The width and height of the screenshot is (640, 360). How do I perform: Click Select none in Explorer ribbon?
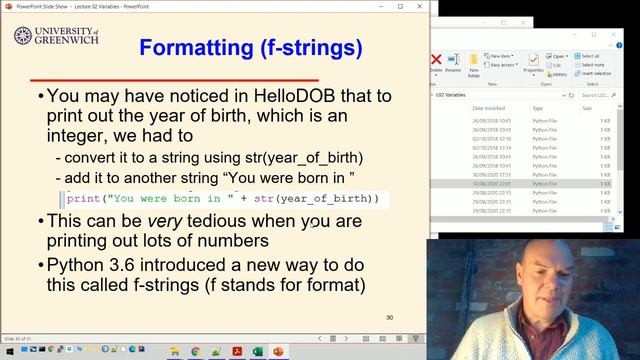pos(589,65)
